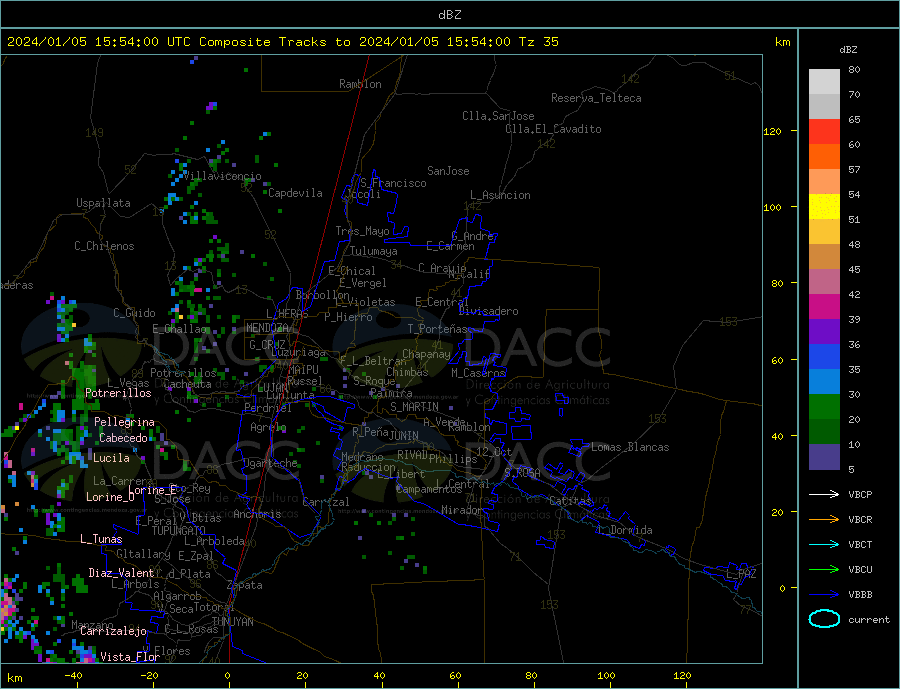
Task: Click the L_Asuncion label
Action: point(501,195)
